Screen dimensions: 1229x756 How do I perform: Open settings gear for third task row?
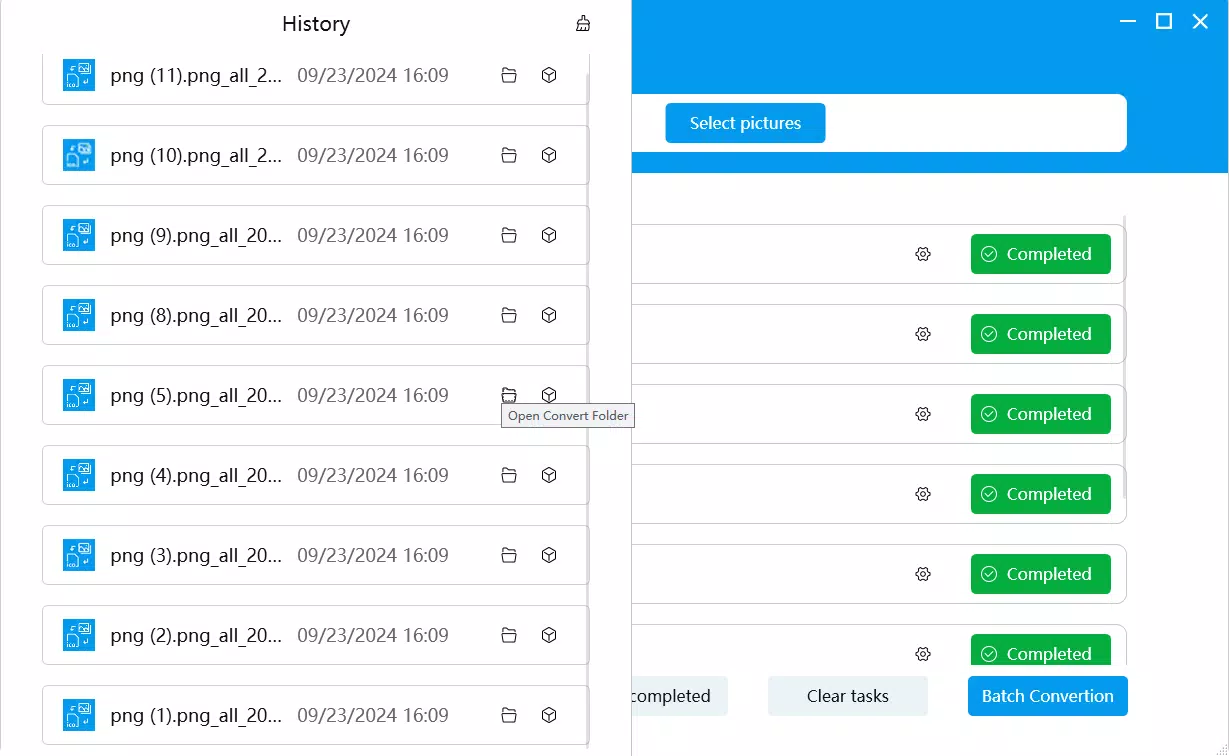coord(923,414)
